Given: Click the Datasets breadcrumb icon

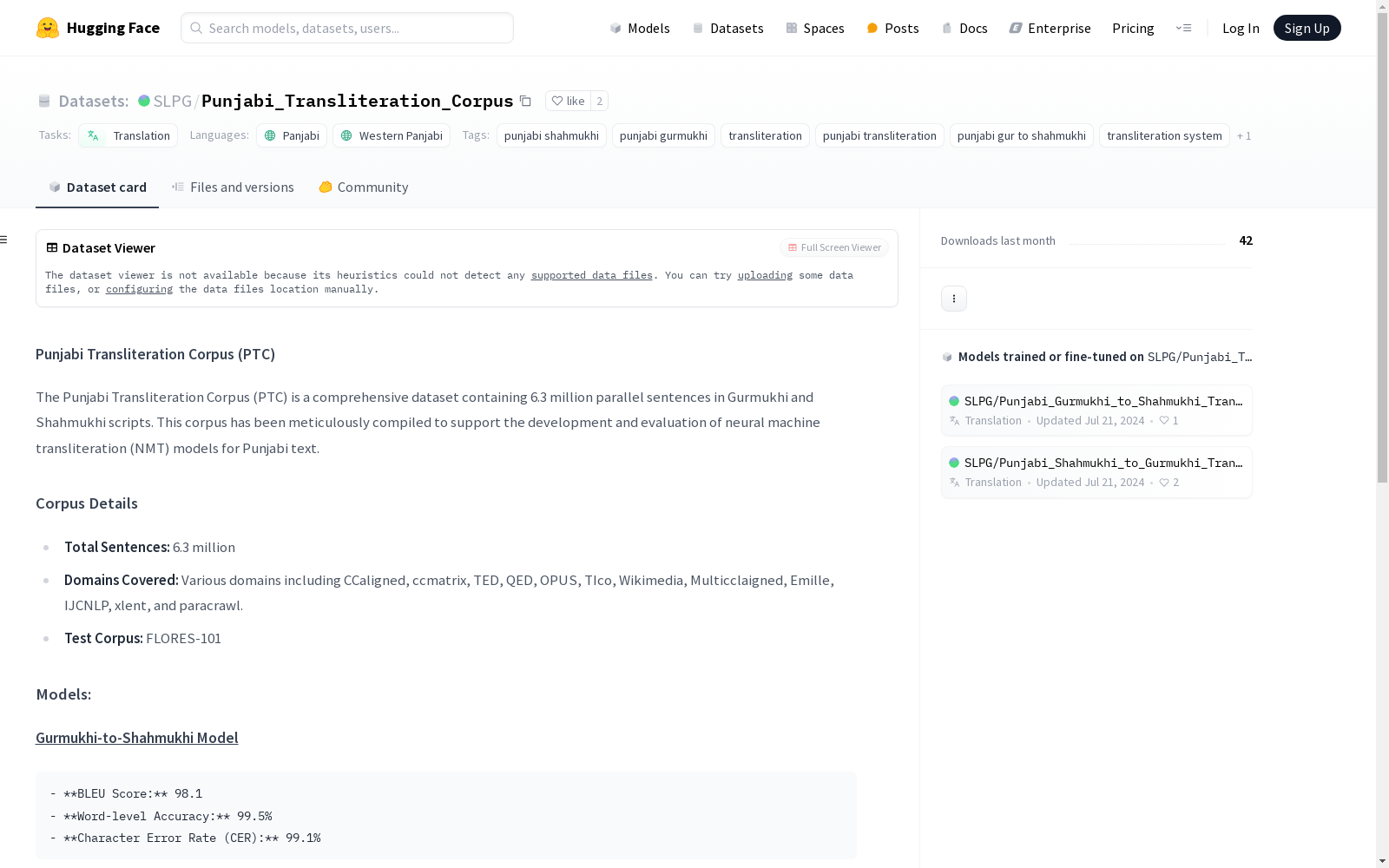Looking at the screenshot, I should click(44, 101).
